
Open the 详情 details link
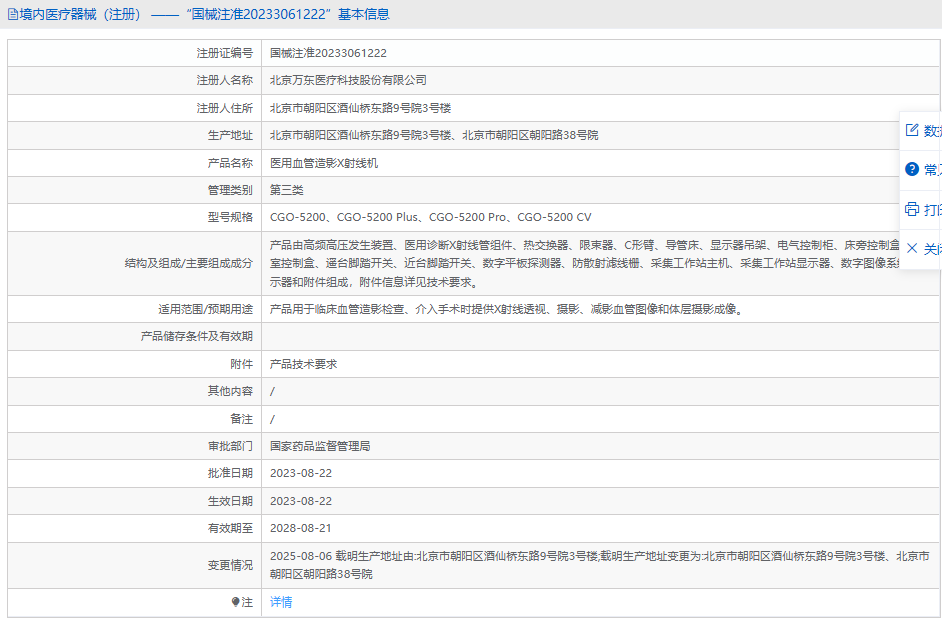[281, 602]
